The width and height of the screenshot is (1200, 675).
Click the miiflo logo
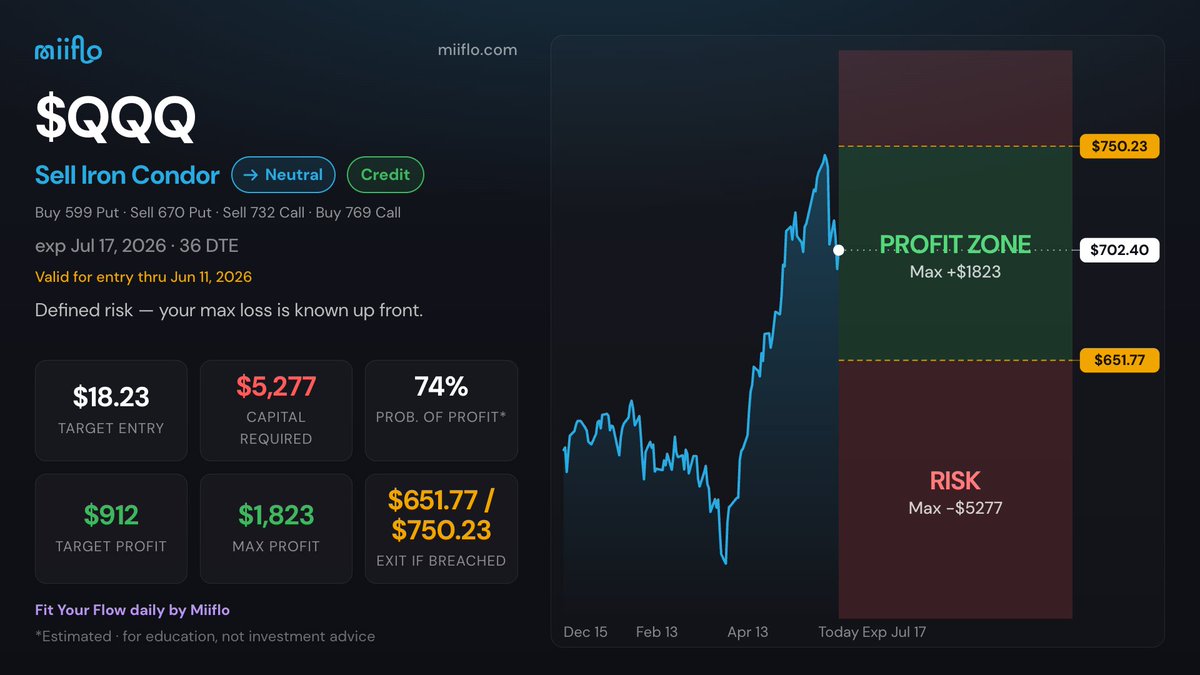pos(68,51)
